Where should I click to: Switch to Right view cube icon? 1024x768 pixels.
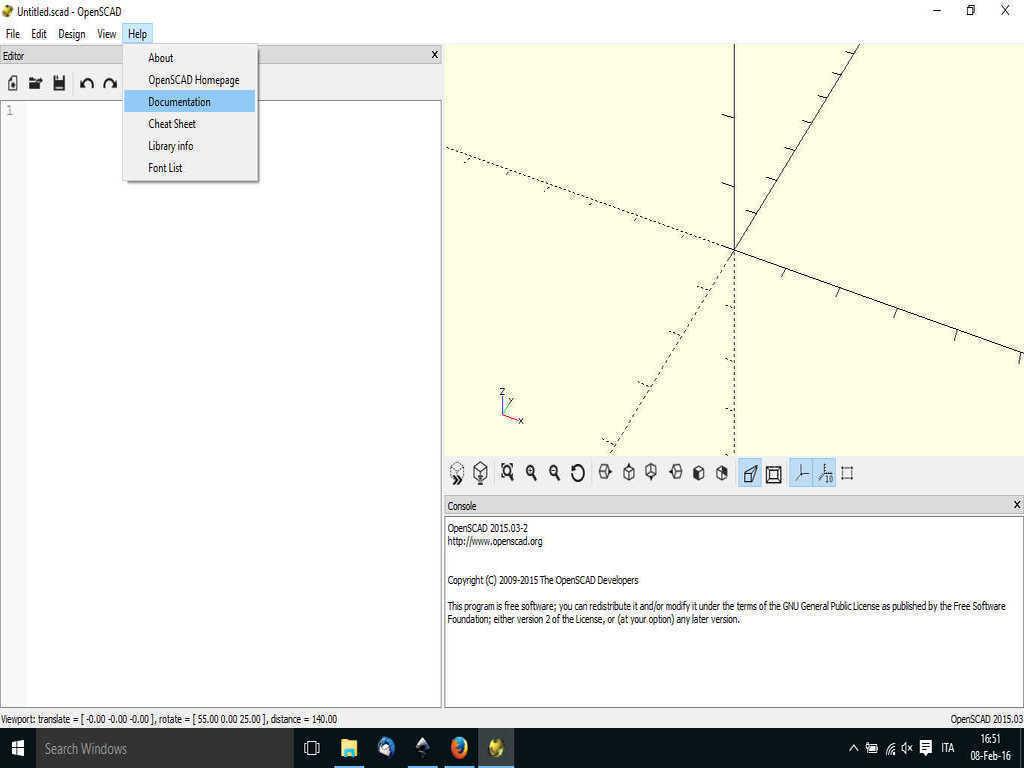[x=605, y=472]
